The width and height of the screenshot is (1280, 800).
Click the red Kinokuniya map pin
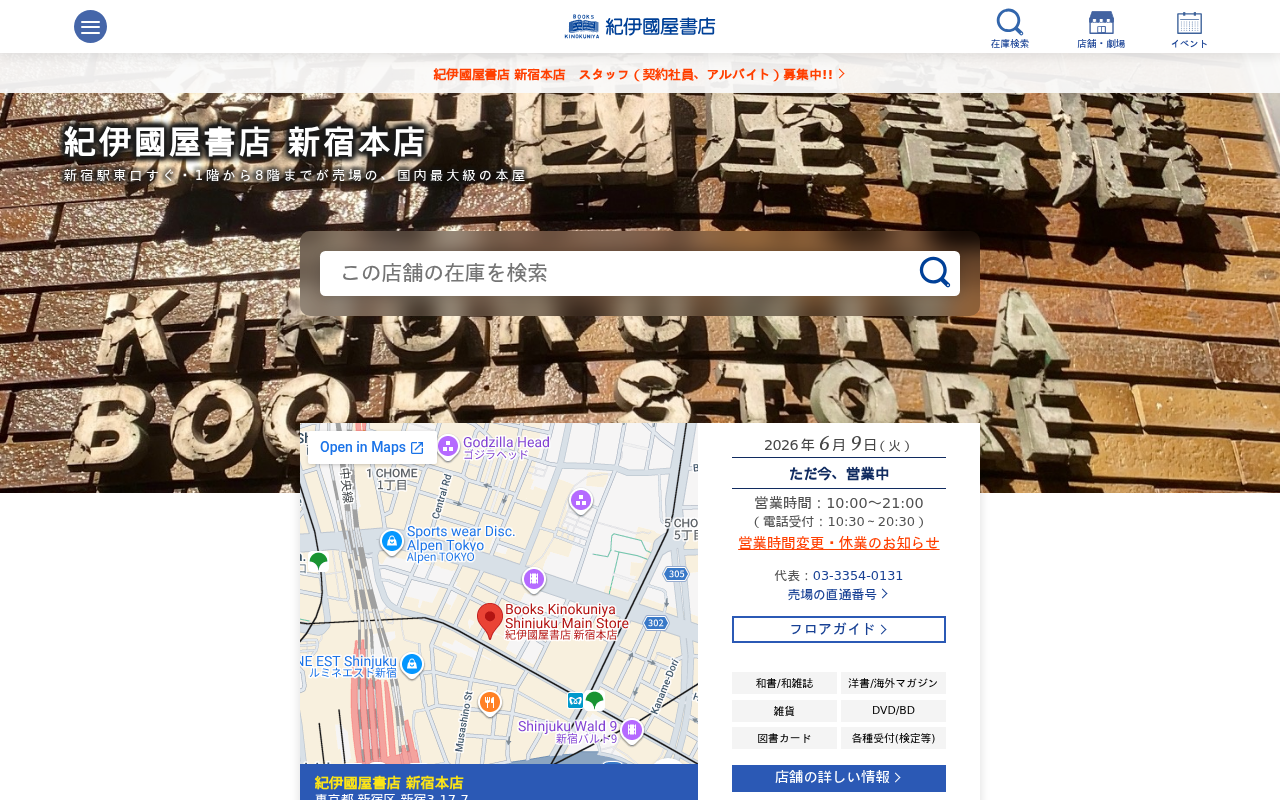coord(489,620)
